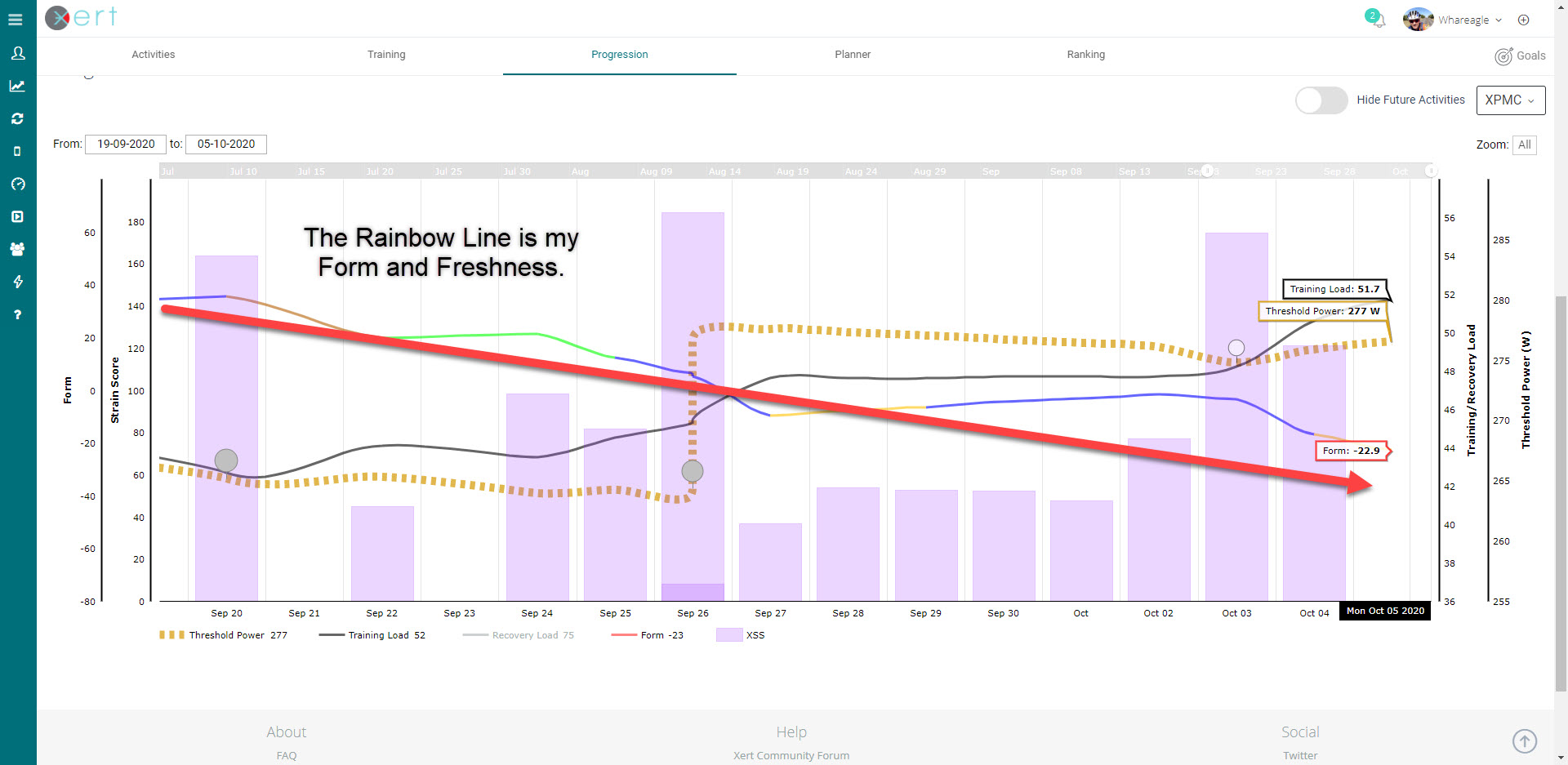1568x765 pixels.
Task: Switch to the Planner tab
Action: coord(852,54)
